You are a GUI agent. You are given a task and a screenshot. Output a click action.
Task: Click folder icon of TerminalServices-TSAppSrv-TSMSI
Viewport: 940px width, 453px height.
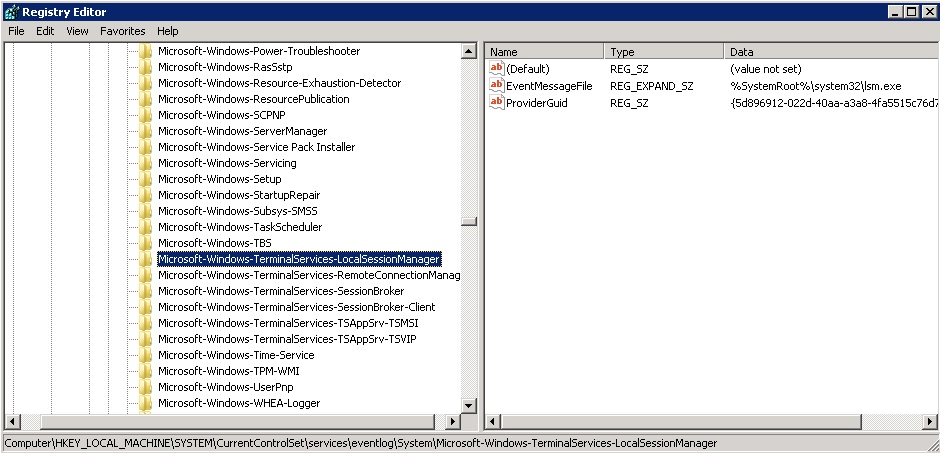click(145, 323)
